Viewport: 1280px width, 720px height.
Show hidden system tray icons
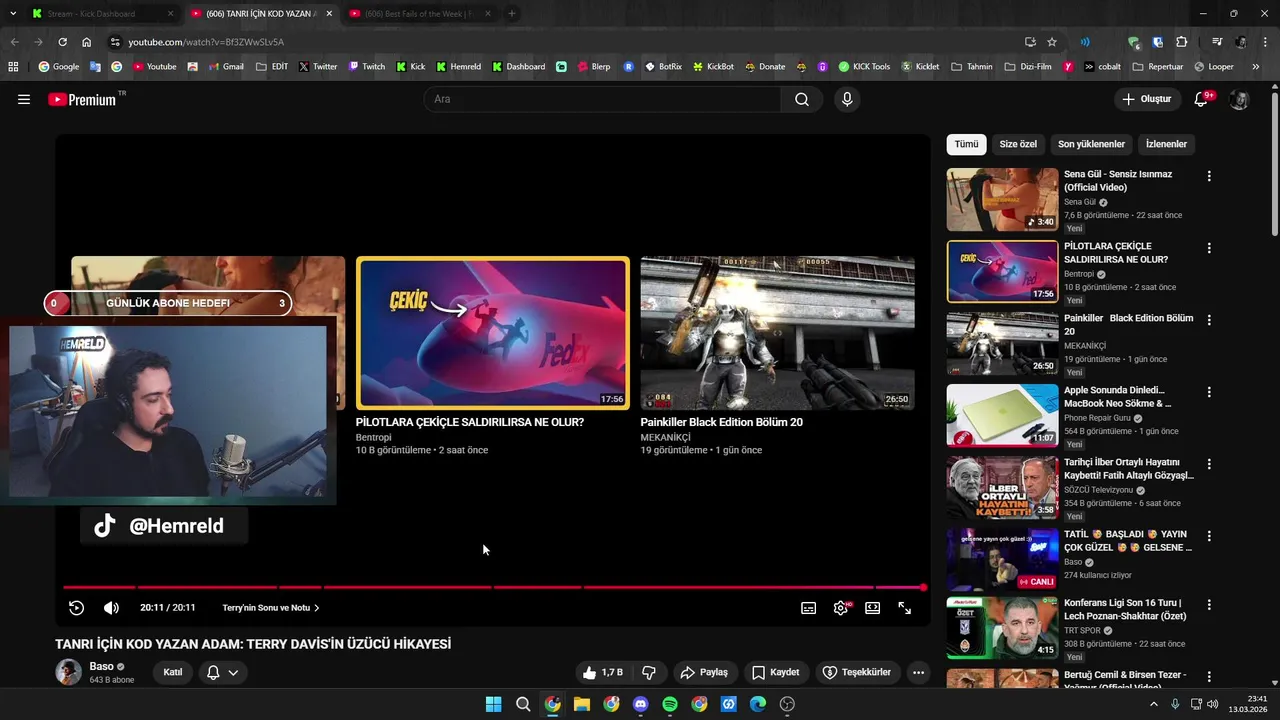[x=1153, y=704]
